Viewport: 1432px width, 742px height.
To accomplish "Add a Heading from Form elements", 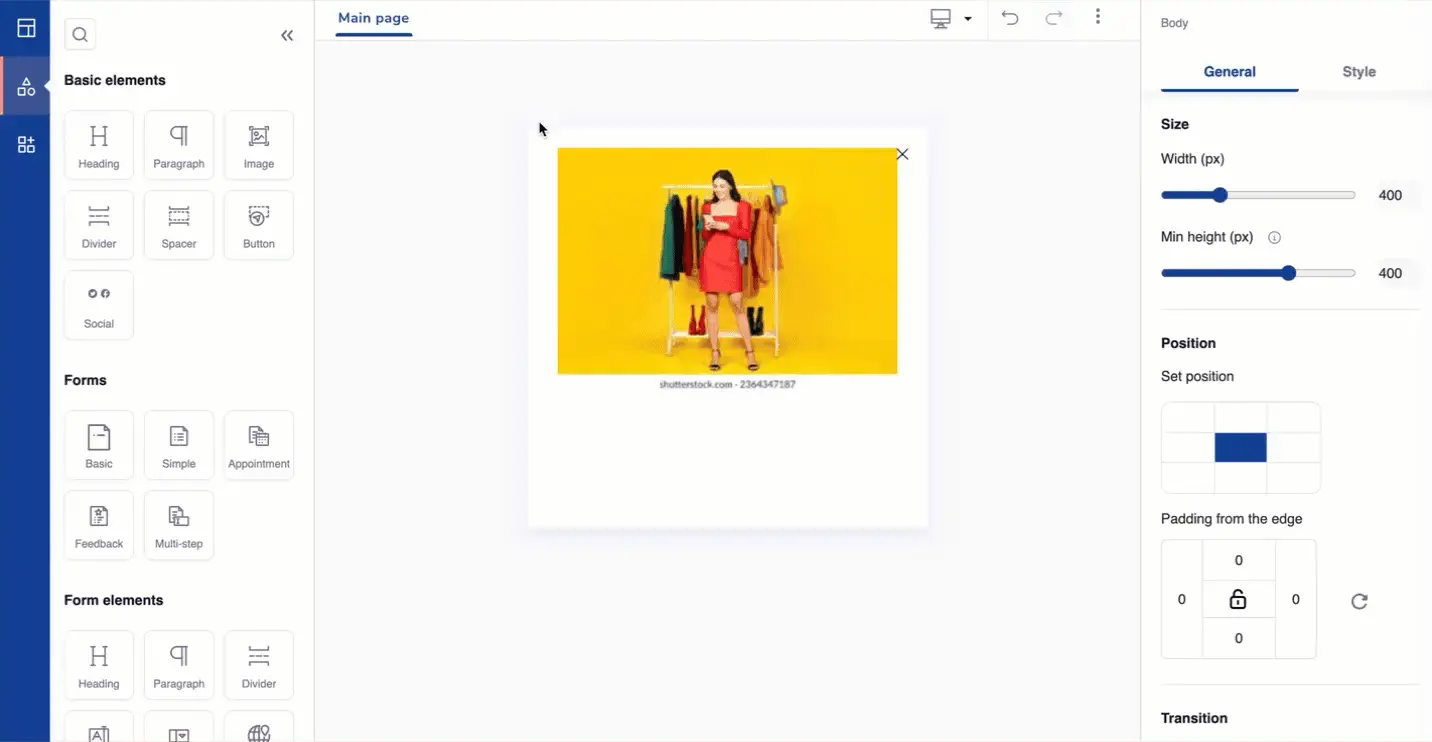I will pos(99,665).
